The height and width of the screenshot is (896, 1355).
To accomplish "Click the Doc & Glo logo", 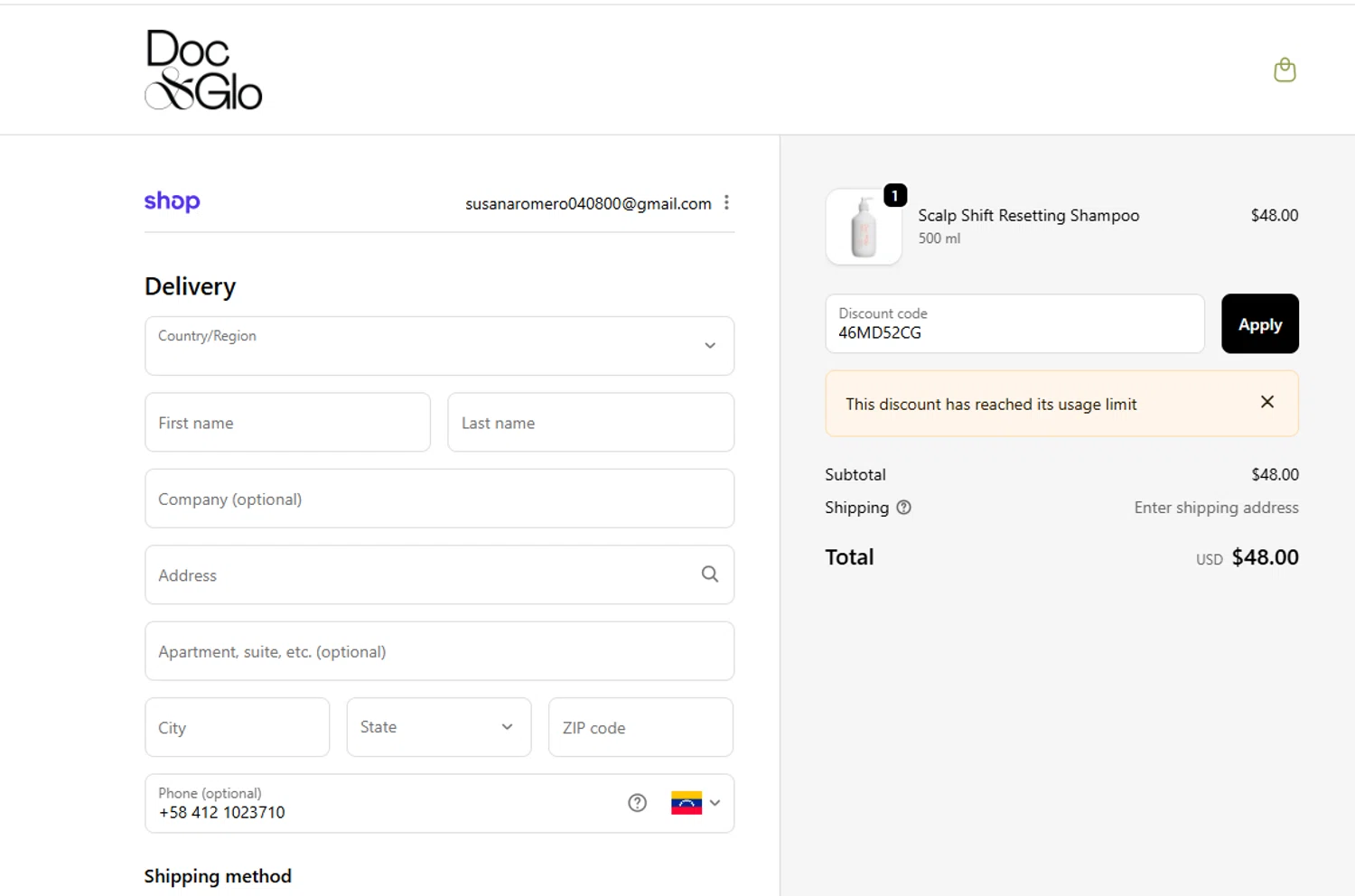I will coord(203,70).
